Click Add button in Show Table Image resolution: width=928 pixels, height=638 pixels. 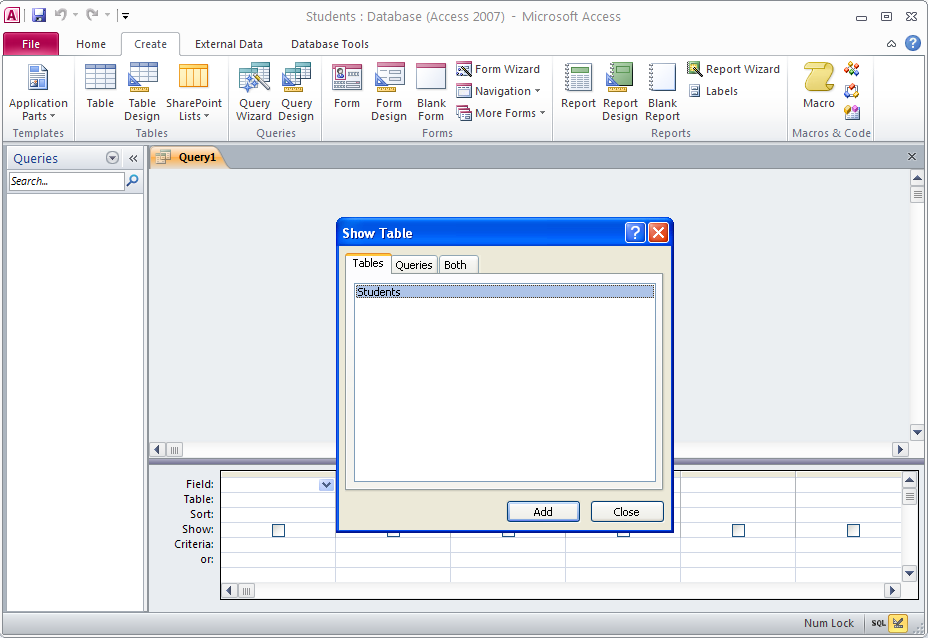click(x=543, y=511)
